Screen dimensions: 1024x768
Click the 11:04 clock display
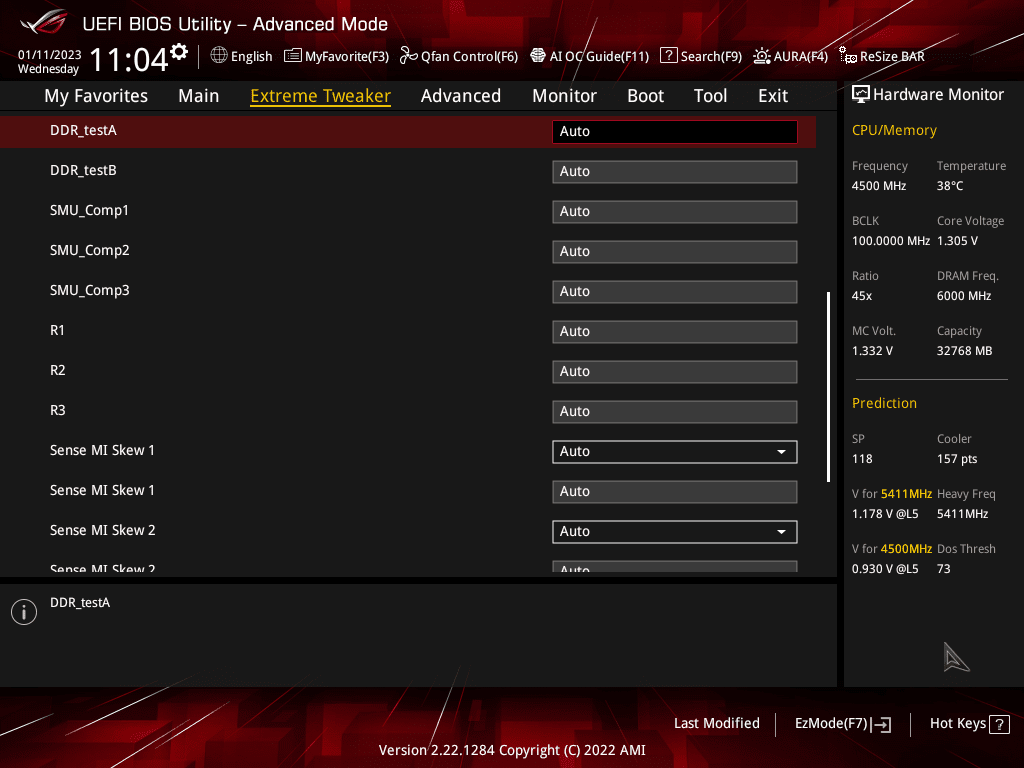(129, 59)
